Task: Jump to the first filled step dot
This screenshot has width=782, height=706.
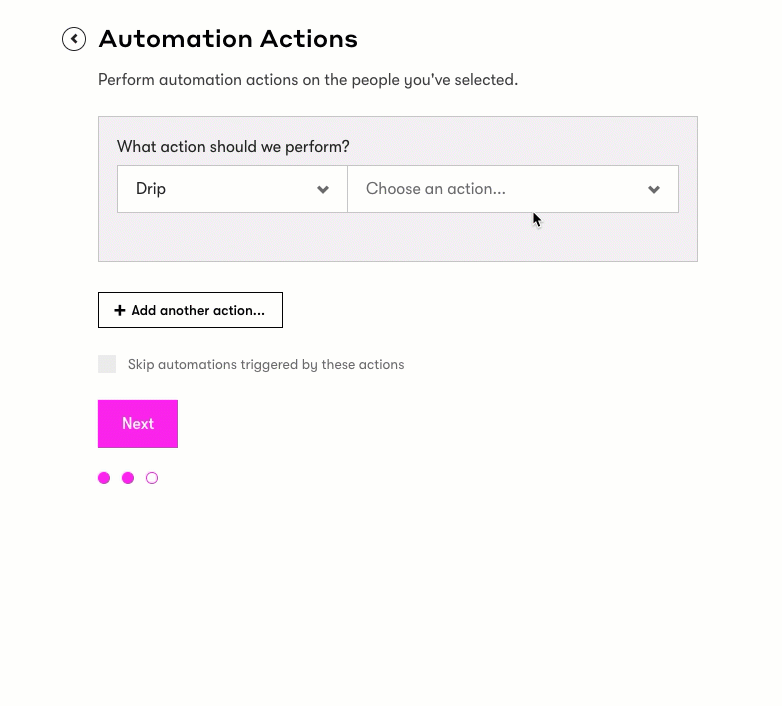Action: tap(104, 478)
